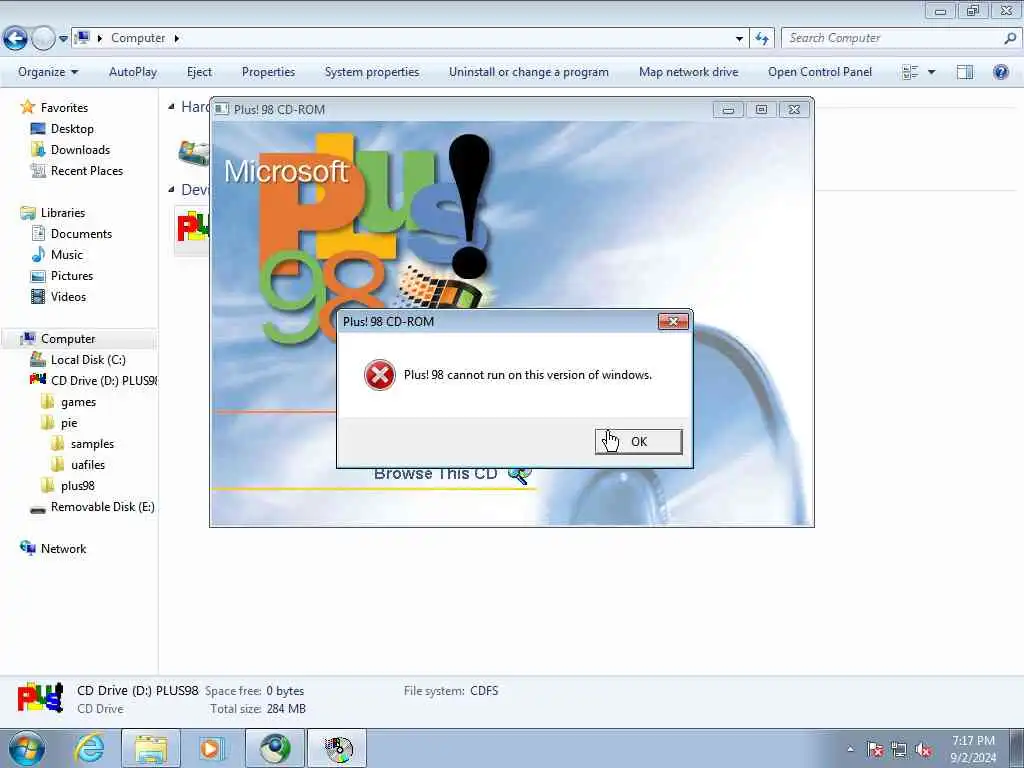
Task: Show hidden tray icons arrow
Action: click(x=850, y=749)
